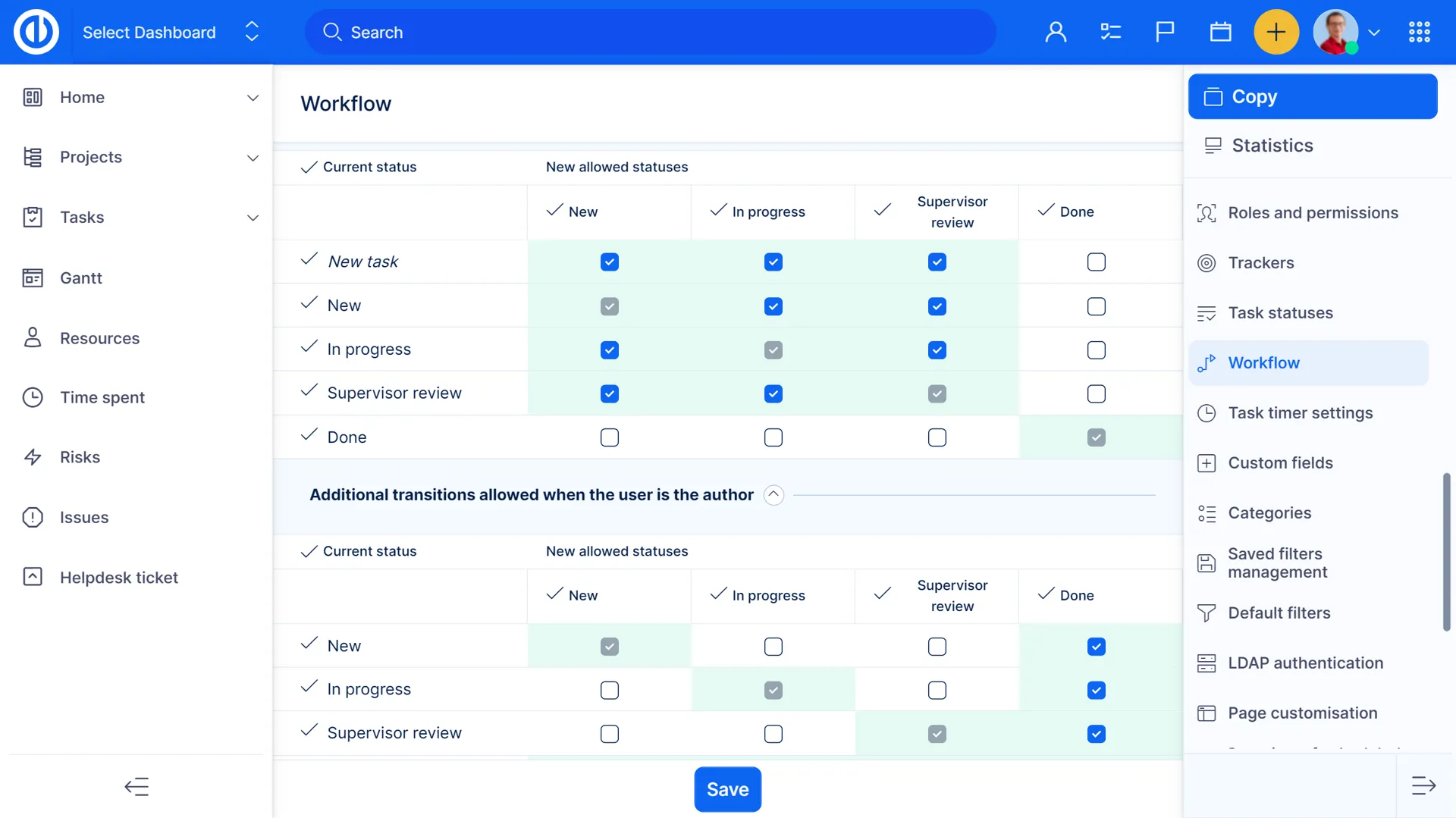Click the flag icon in header
Image resolution: width=1456 pixels, height=818 pixels.
1165,32
